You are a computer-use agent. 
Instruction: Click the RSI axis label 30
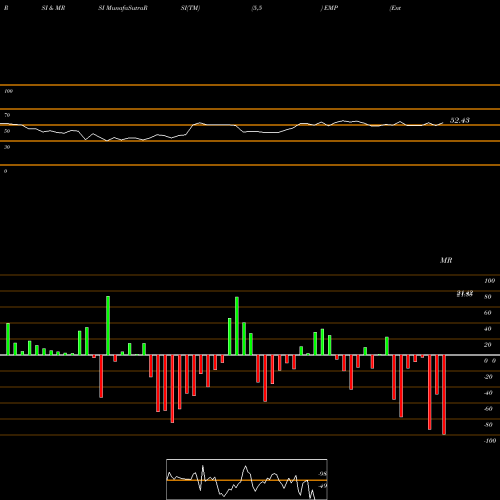coord(7,147)
